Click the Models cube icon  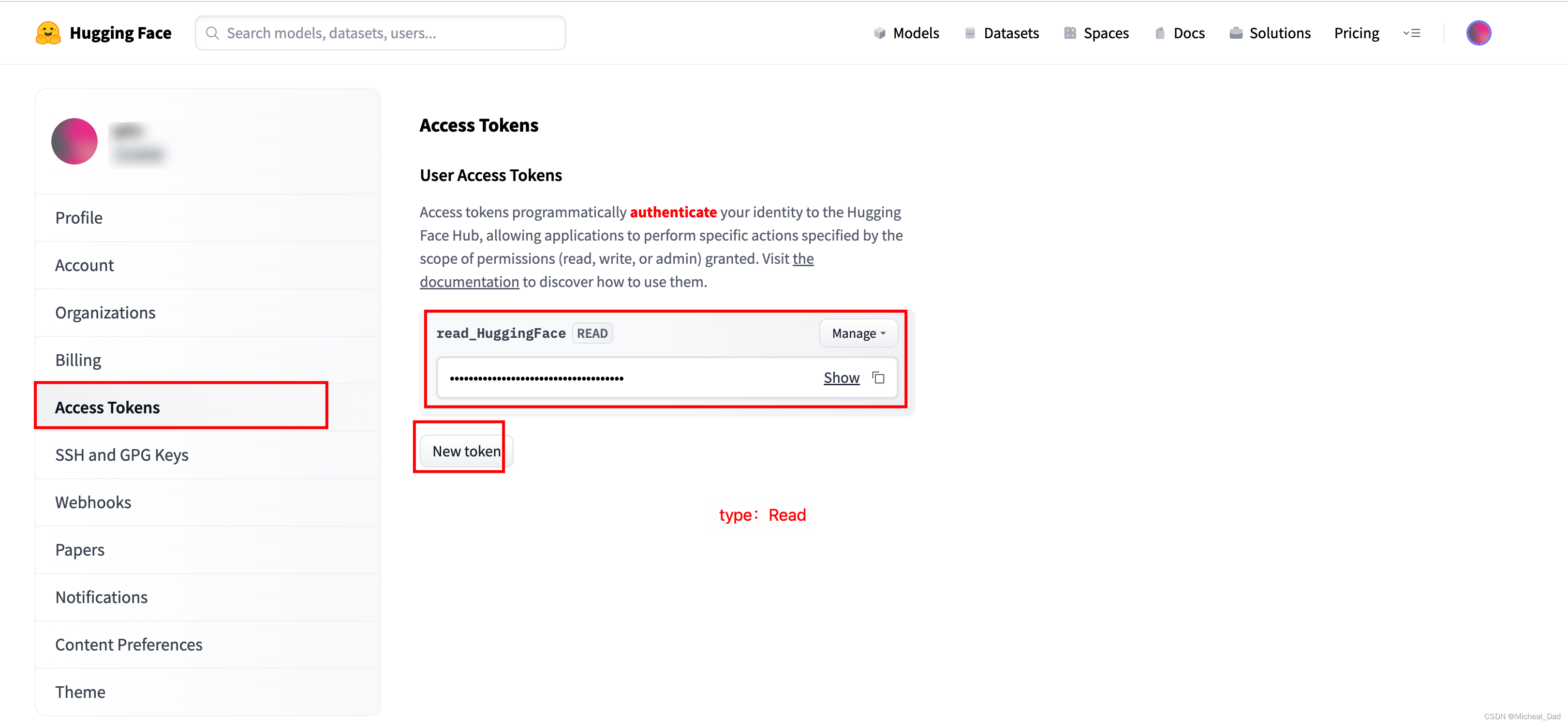tap(879, 33)
